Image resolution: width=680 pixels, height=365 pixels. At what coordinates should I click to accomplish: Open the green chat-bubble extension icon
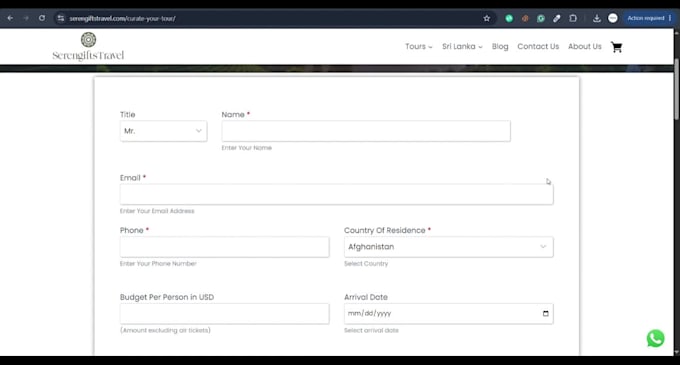click(541, 18)
